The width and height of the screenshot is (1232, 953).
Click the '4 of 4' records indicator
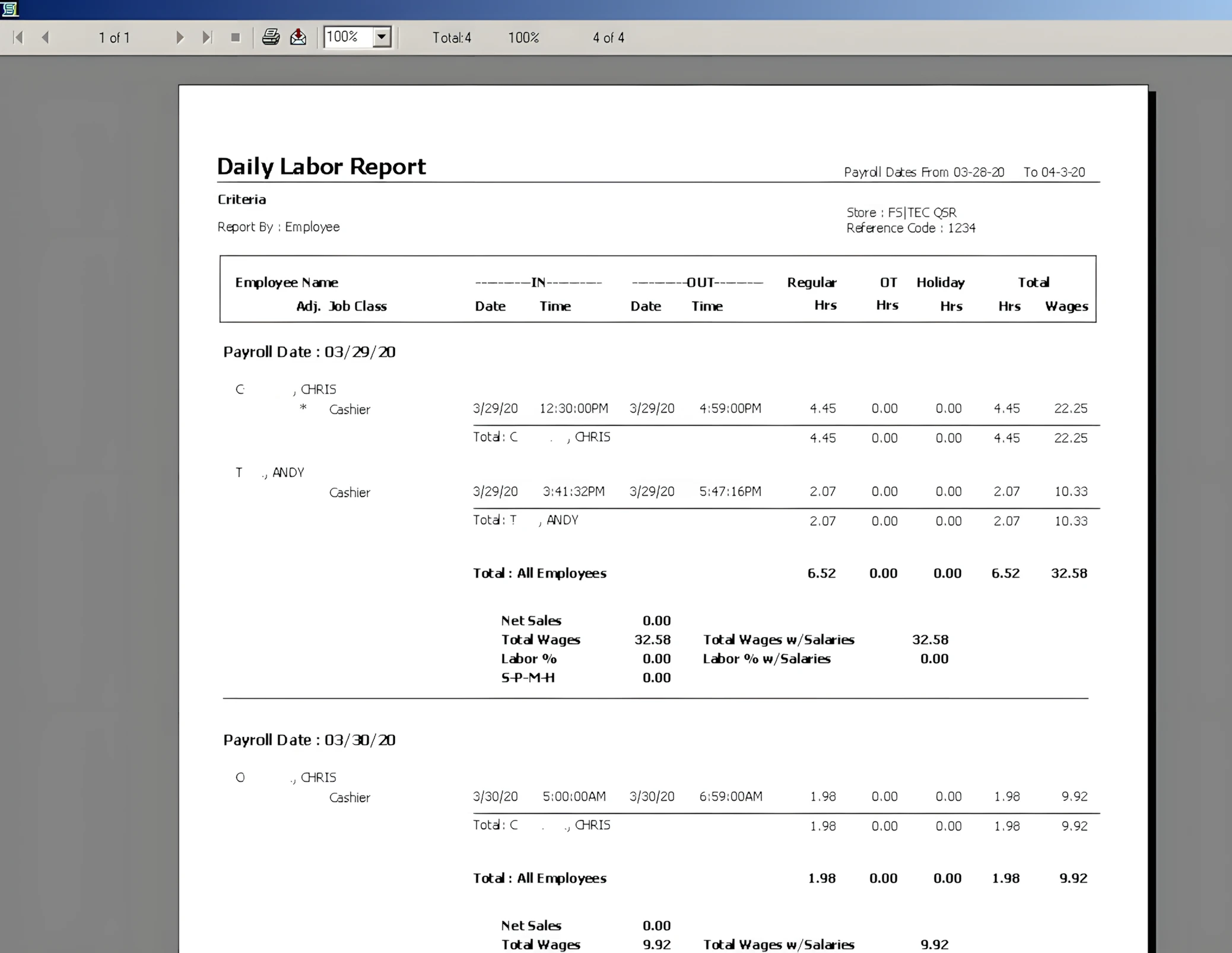click(x=608, y=38)
